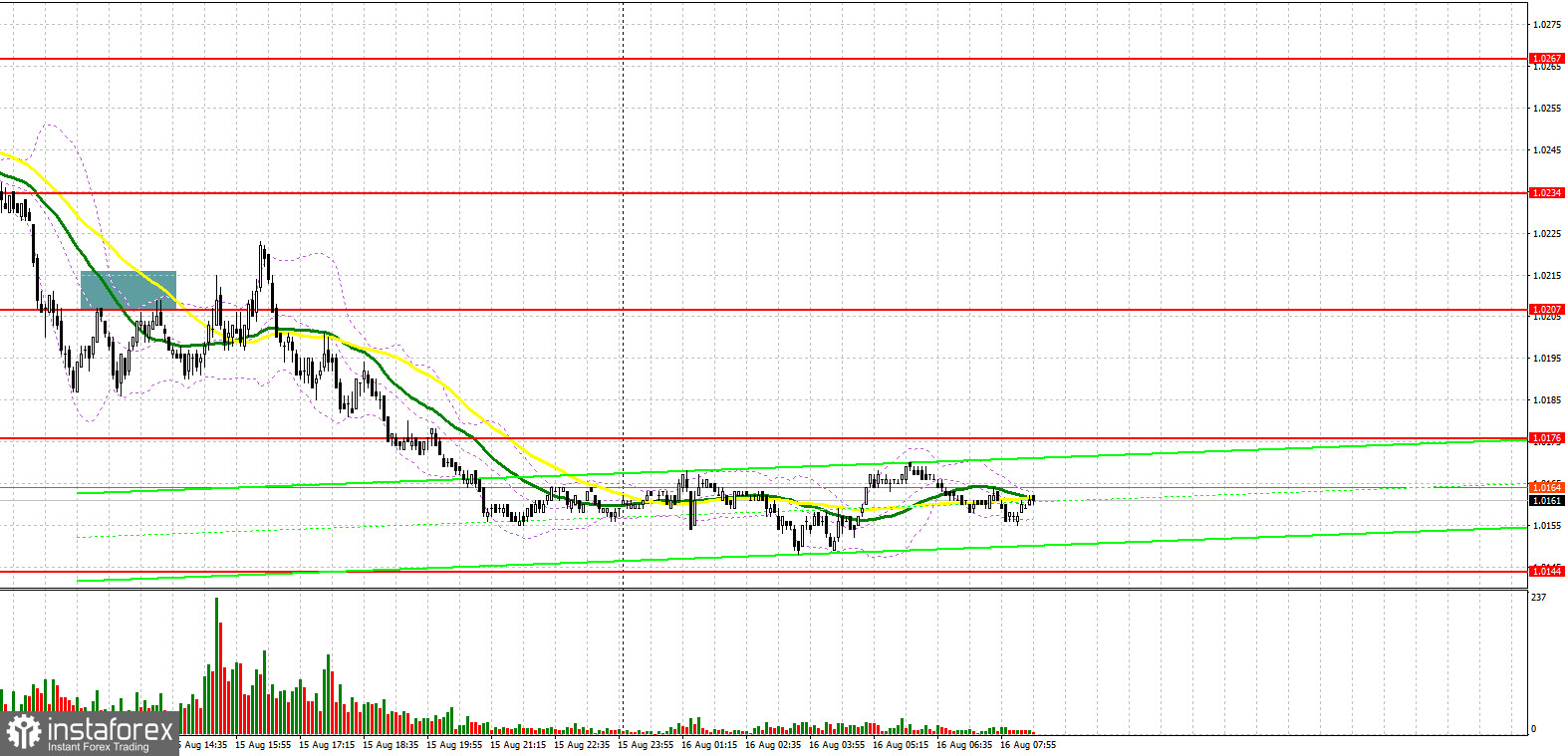Click the 15 Aug 22:35 time label
The image size is (1568, 756).
tap(582, 745)
